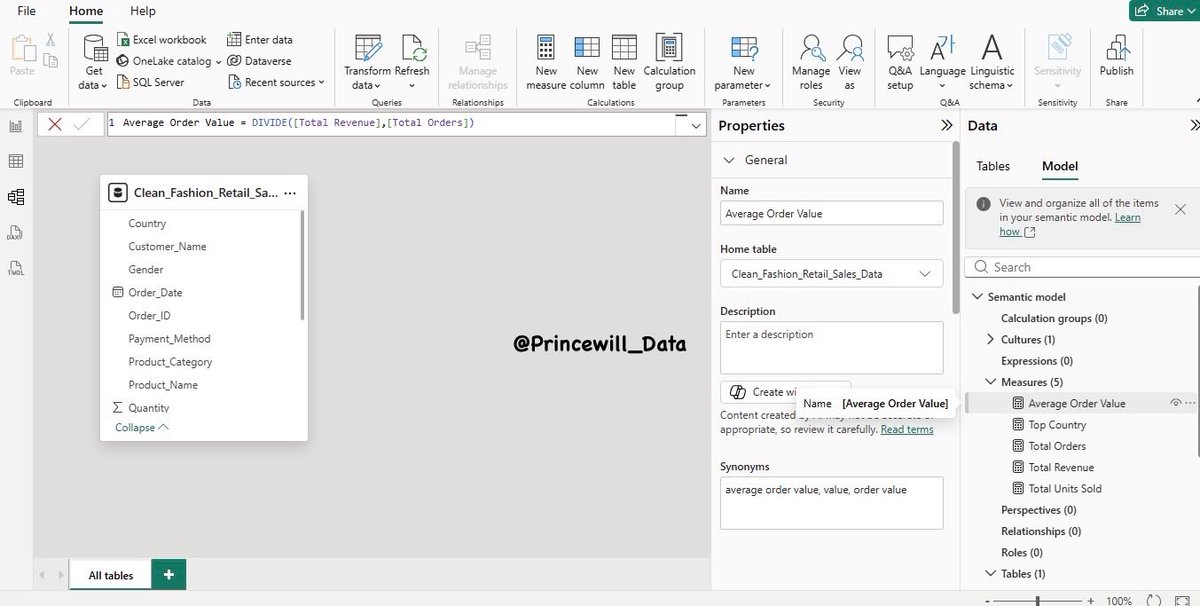Select the Total Revenue measure
This screenshot has width=1200, height=606.
(1061, 467)
